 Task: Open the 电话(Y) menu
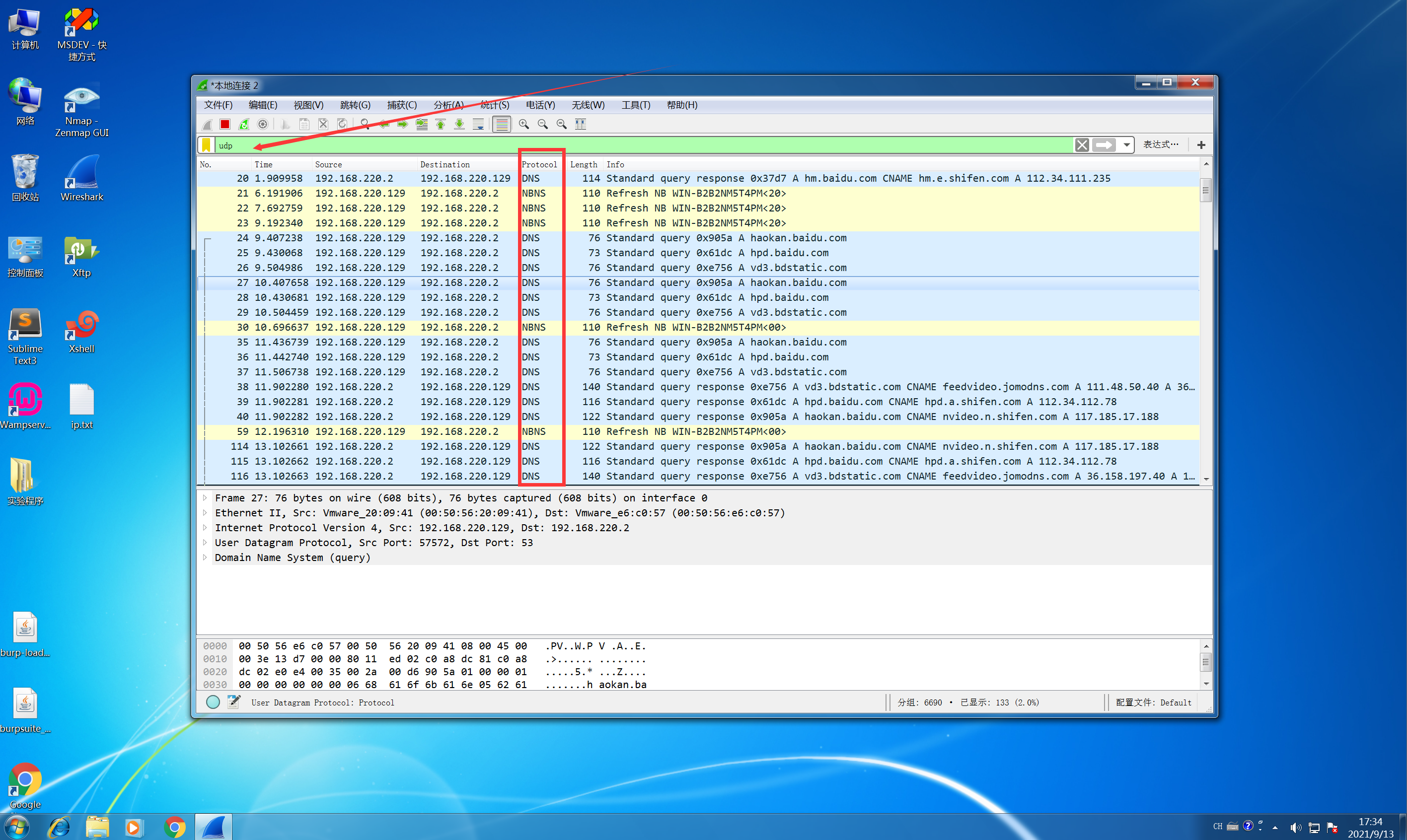coord(541,105)
